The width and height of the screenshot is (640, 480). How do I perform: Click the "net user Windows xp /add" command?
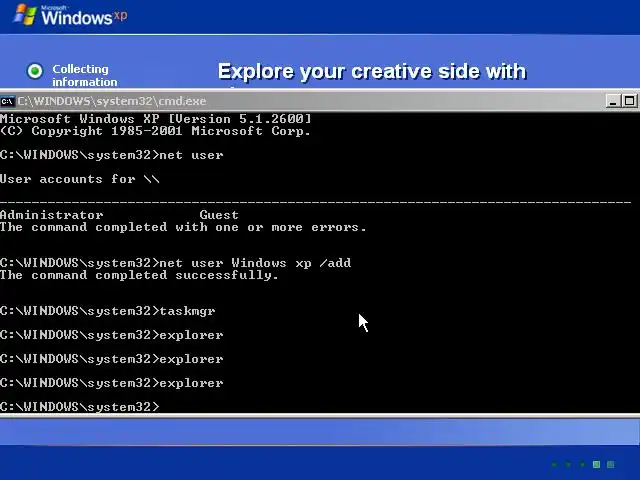[176, 263]
